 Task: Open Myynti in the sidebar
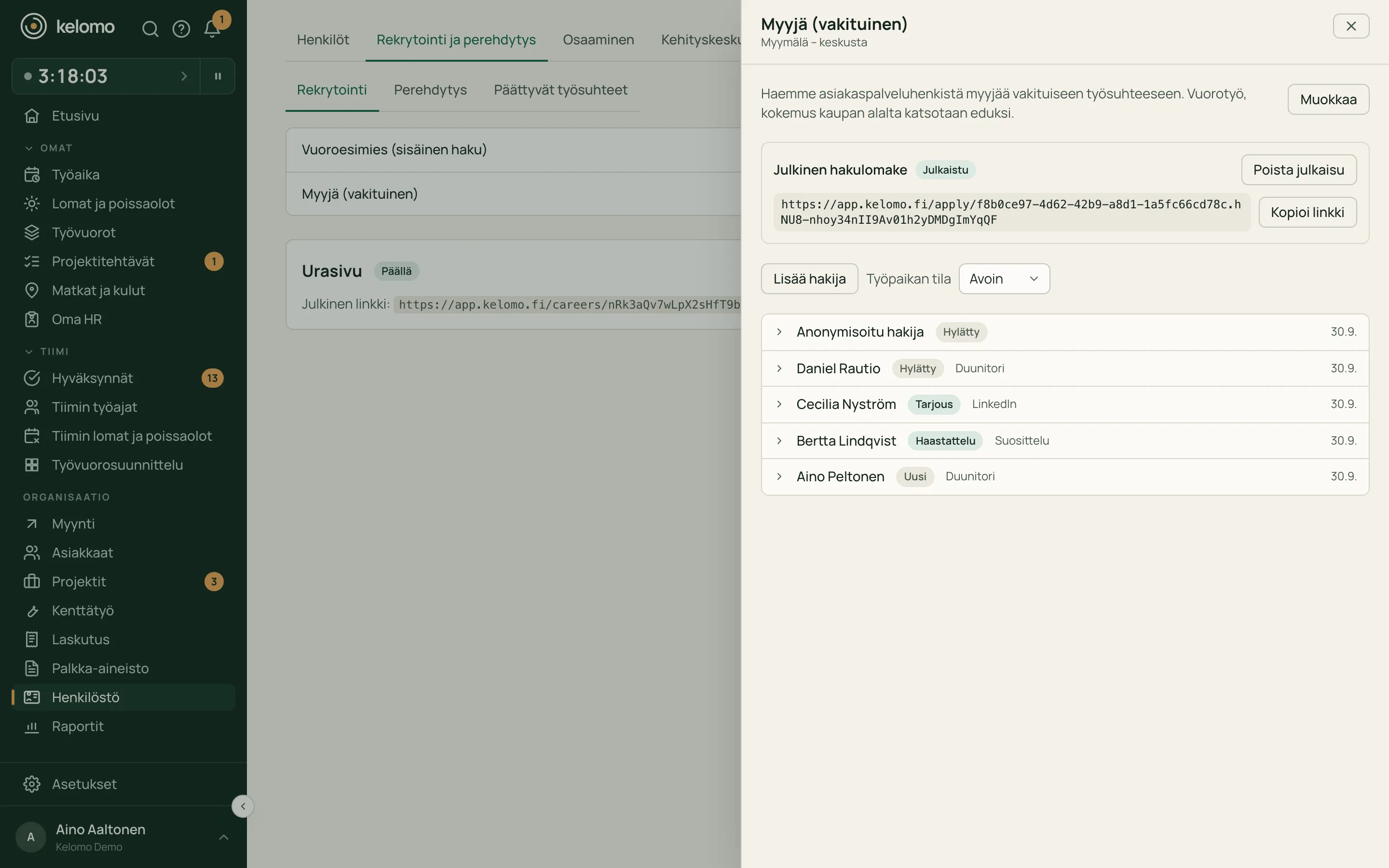pos(123,524)
